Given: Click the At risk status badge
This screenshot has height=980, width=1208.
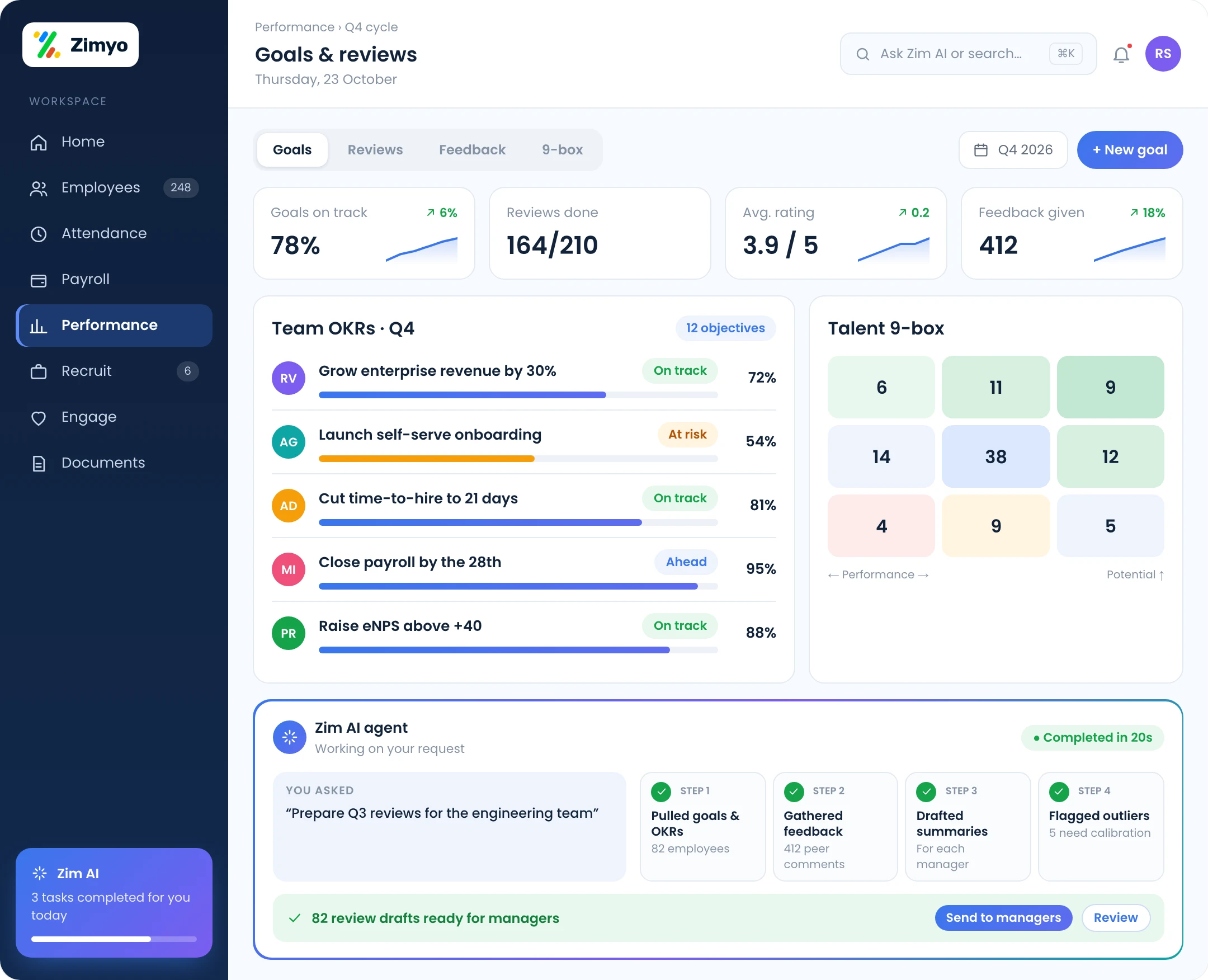Looking at the screenshot, I should [687, 434].
